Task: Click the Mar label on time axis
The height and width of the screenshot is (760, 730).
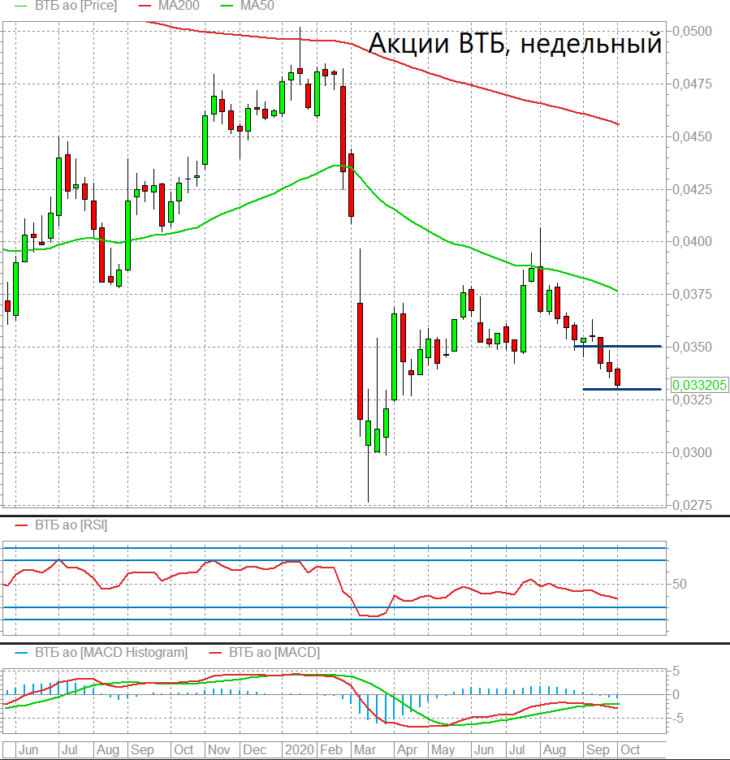Action: 365,750
